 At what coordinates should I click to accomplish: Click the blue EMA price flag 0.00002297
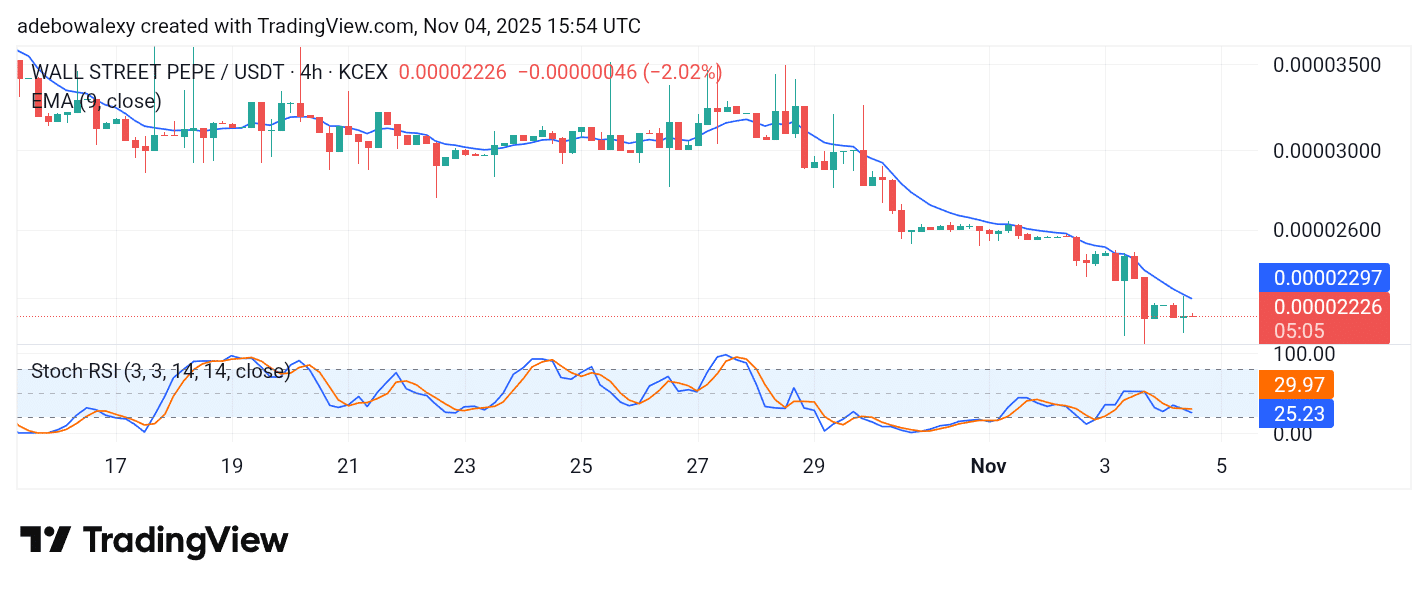(x=1328, y=277)
